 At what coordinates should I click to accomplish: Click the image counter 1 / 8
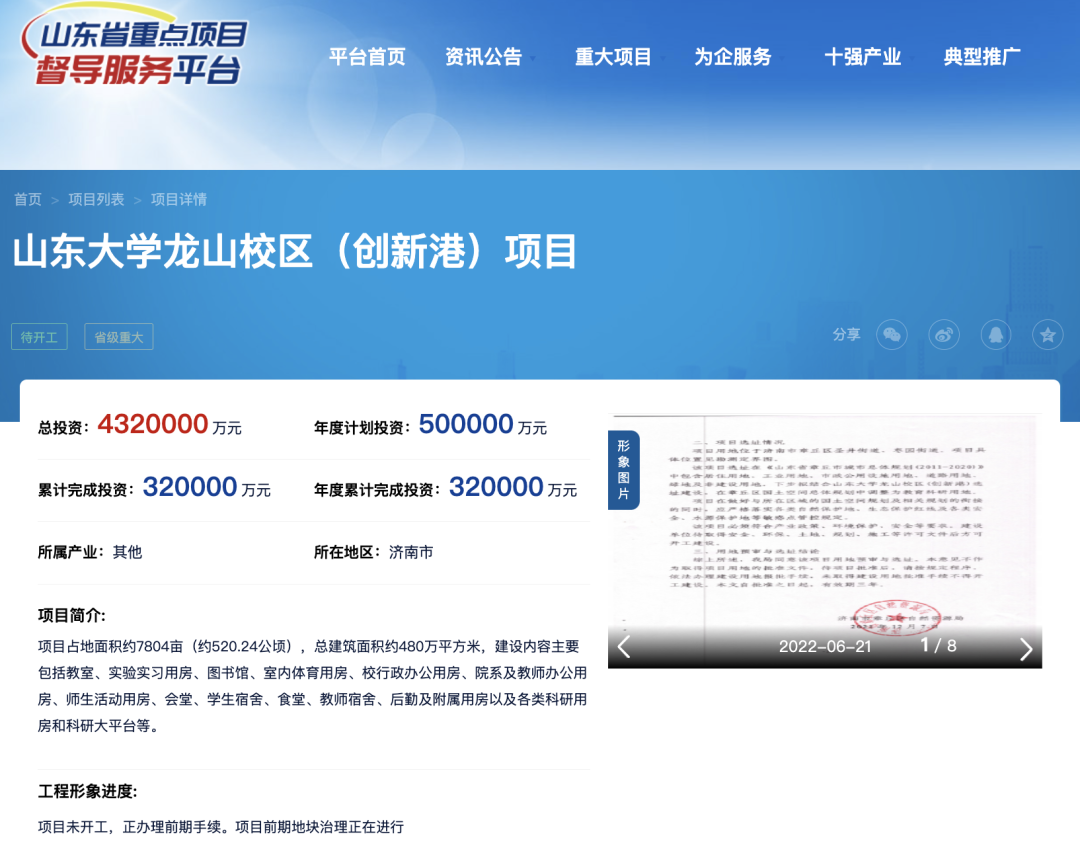[x=938, y=646]
